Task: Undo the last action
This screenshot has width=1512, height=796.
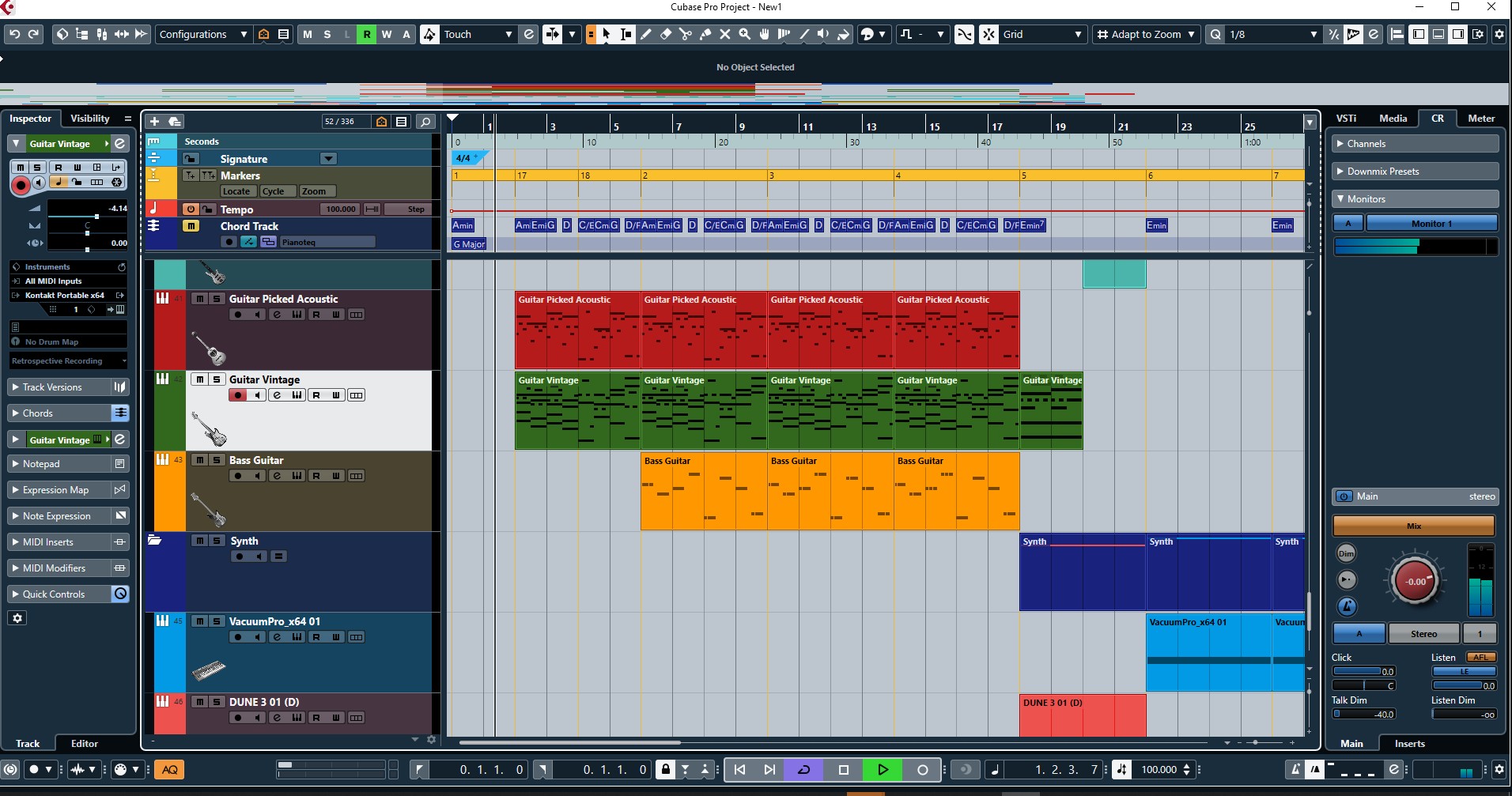Action: tap(14, 34)
